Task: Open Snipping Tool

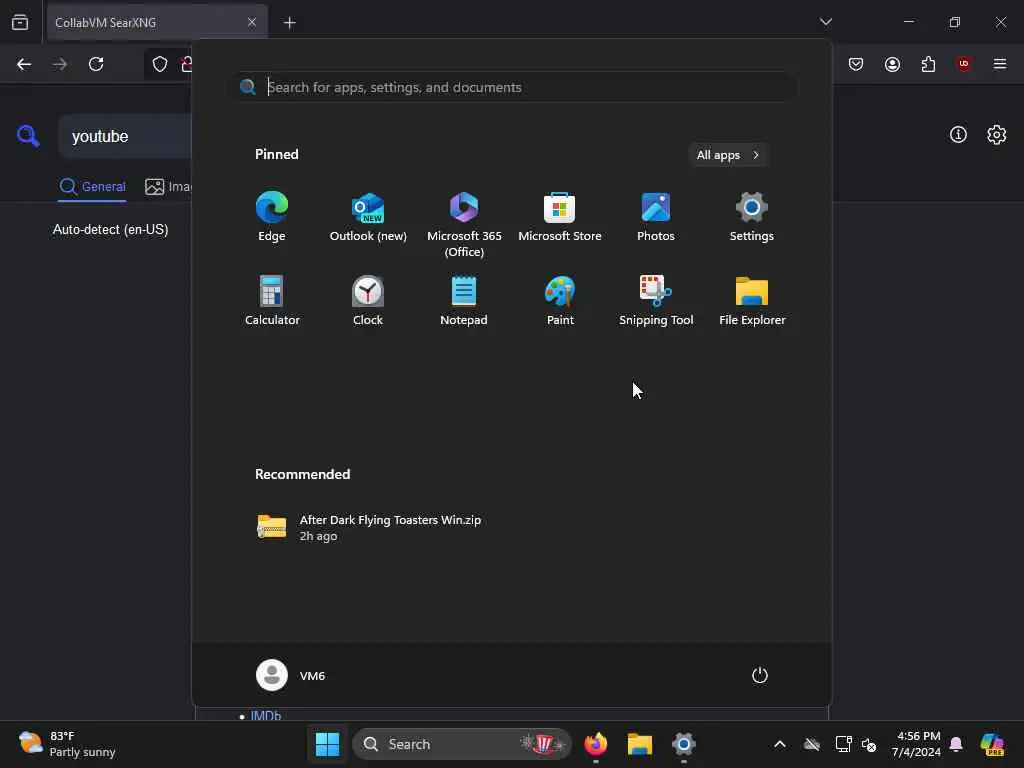Action: tap(656, 300)
